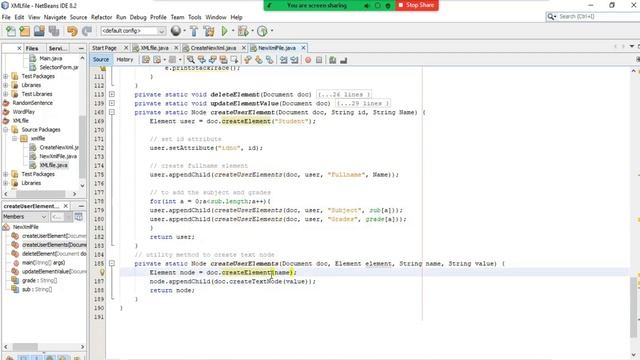Click the Find Next Occurrence icon

tap(212, 60)
